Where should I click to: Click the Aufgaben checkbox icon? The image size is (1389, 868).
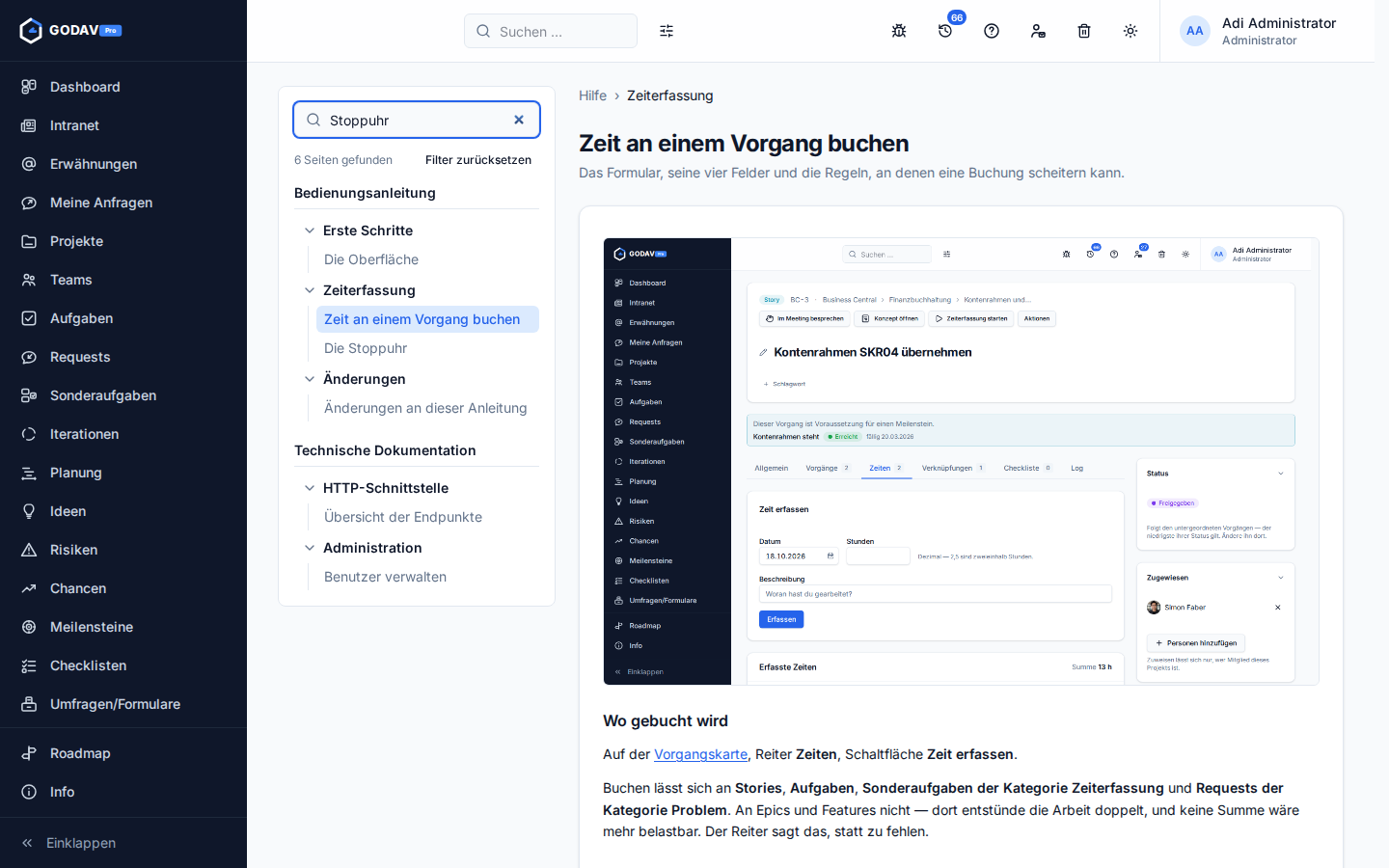pyautogui.click(x=29, y=318)
